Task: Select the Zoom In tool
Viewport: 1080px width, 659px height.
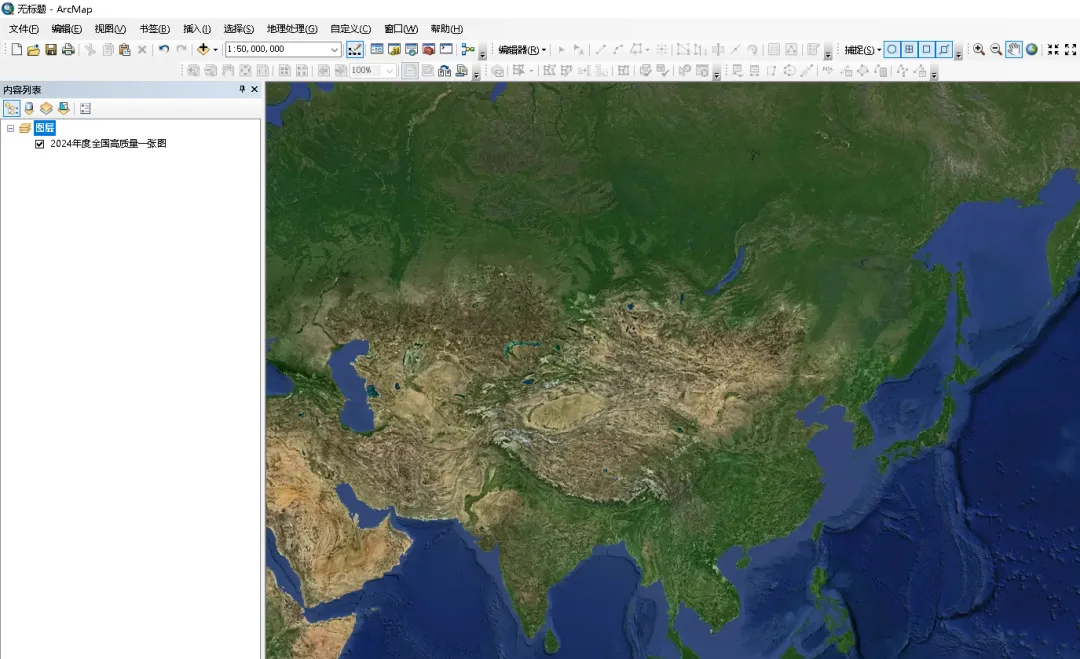Action: coord(979,50)
